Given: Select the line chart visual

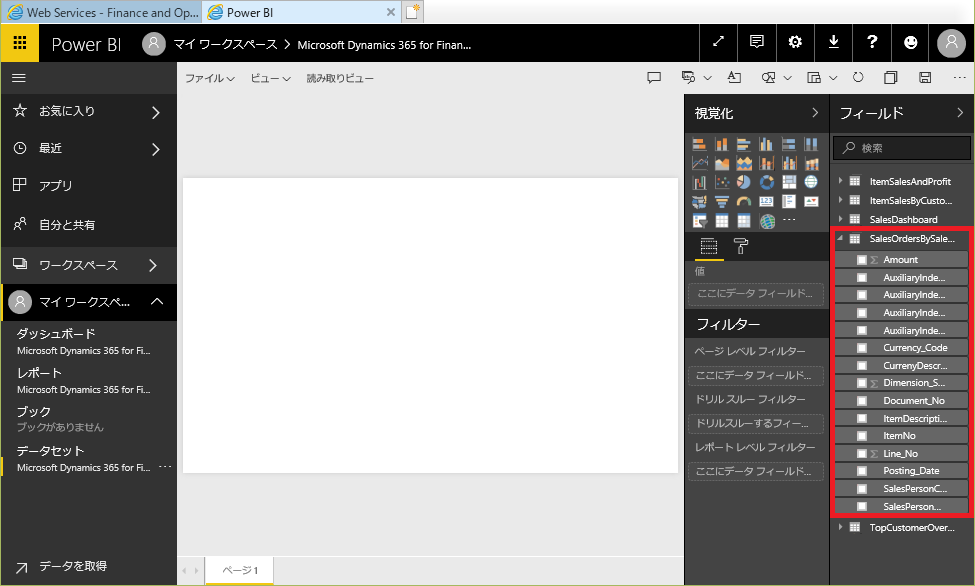Looking at the screenshot, I should tap(699, 164).
